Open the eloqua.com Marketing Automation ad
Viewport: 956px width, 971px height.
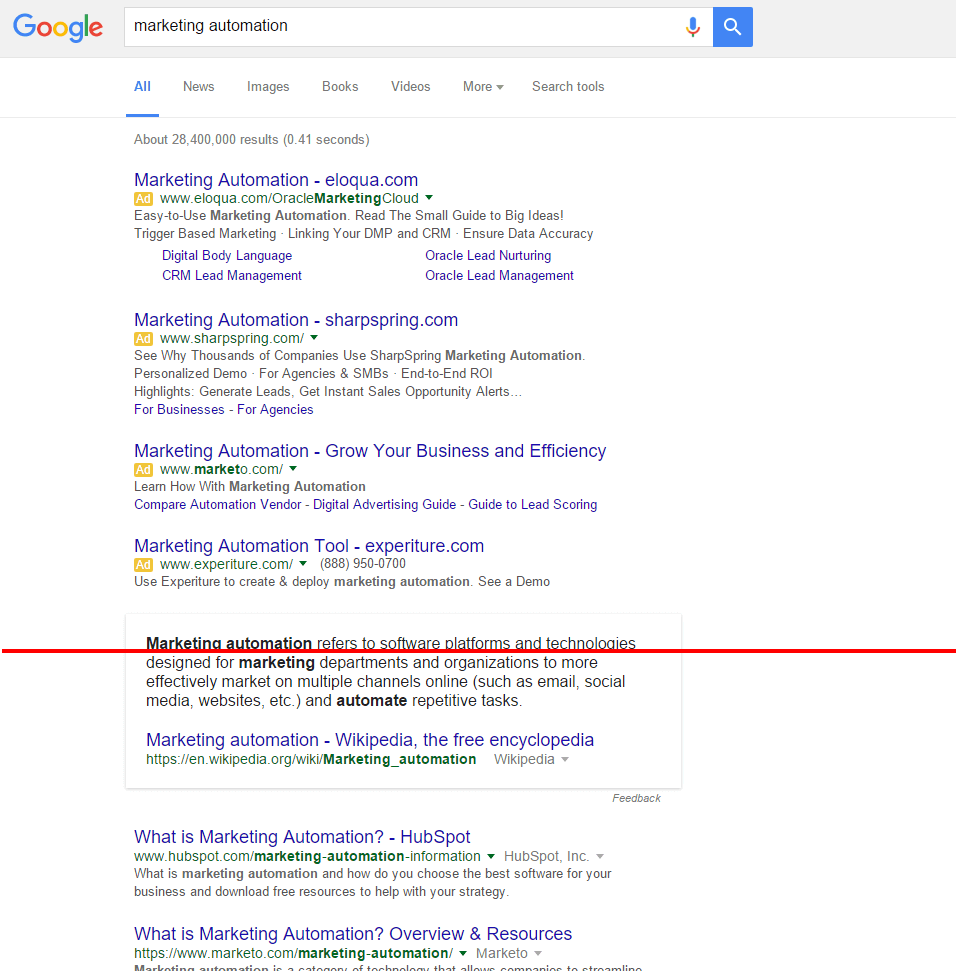coord(276,180)
